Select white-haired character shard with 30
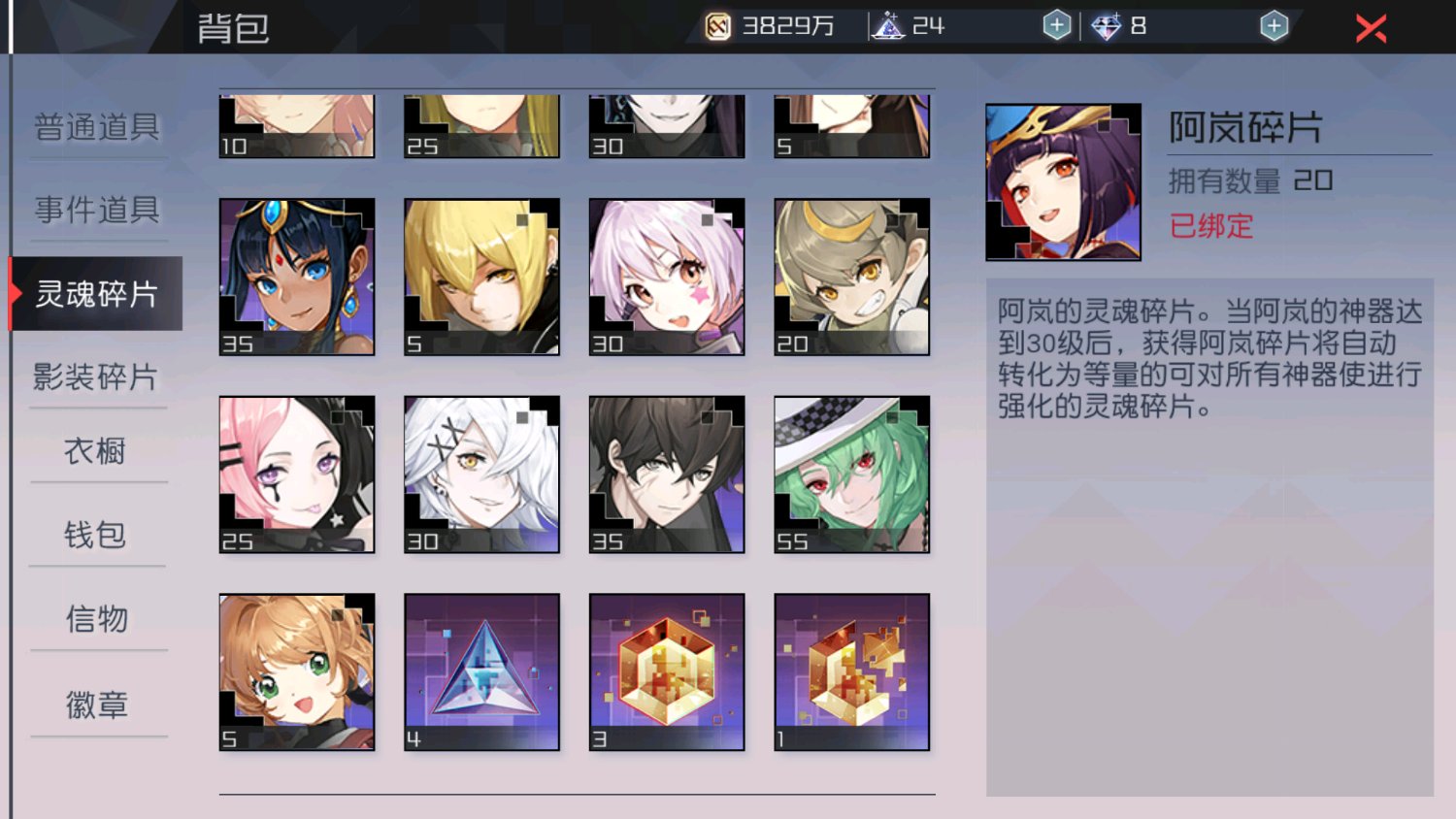This screenshot has width=1456, height=819. point(481,475)
